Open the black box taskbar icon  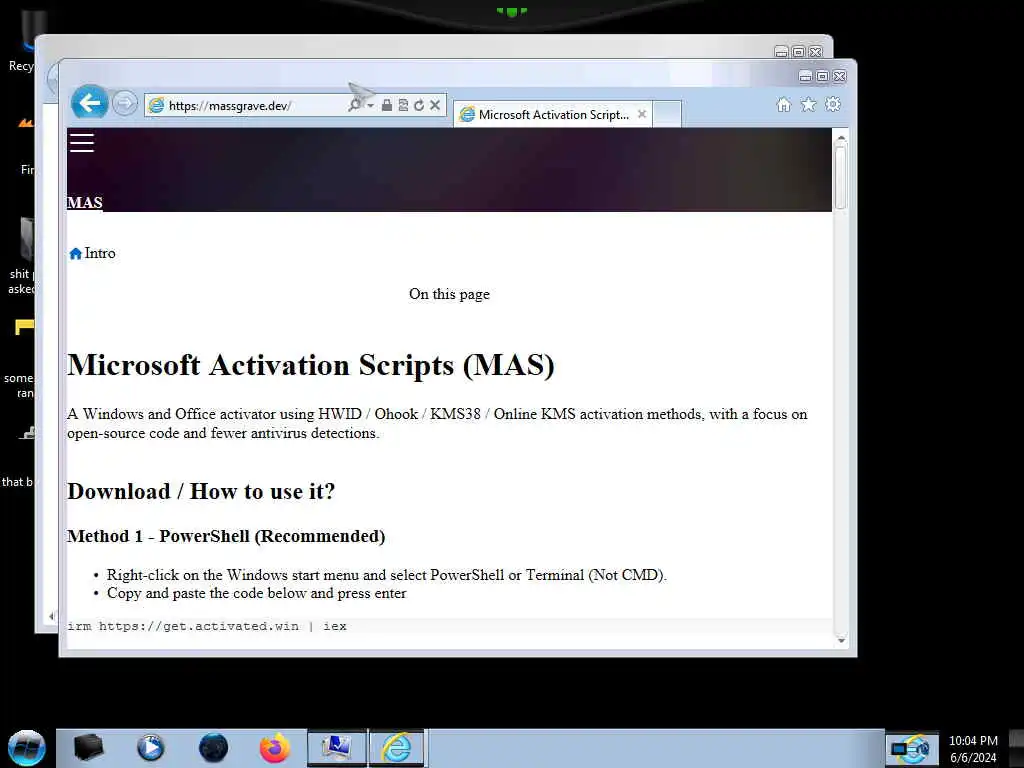click(88, 748)
